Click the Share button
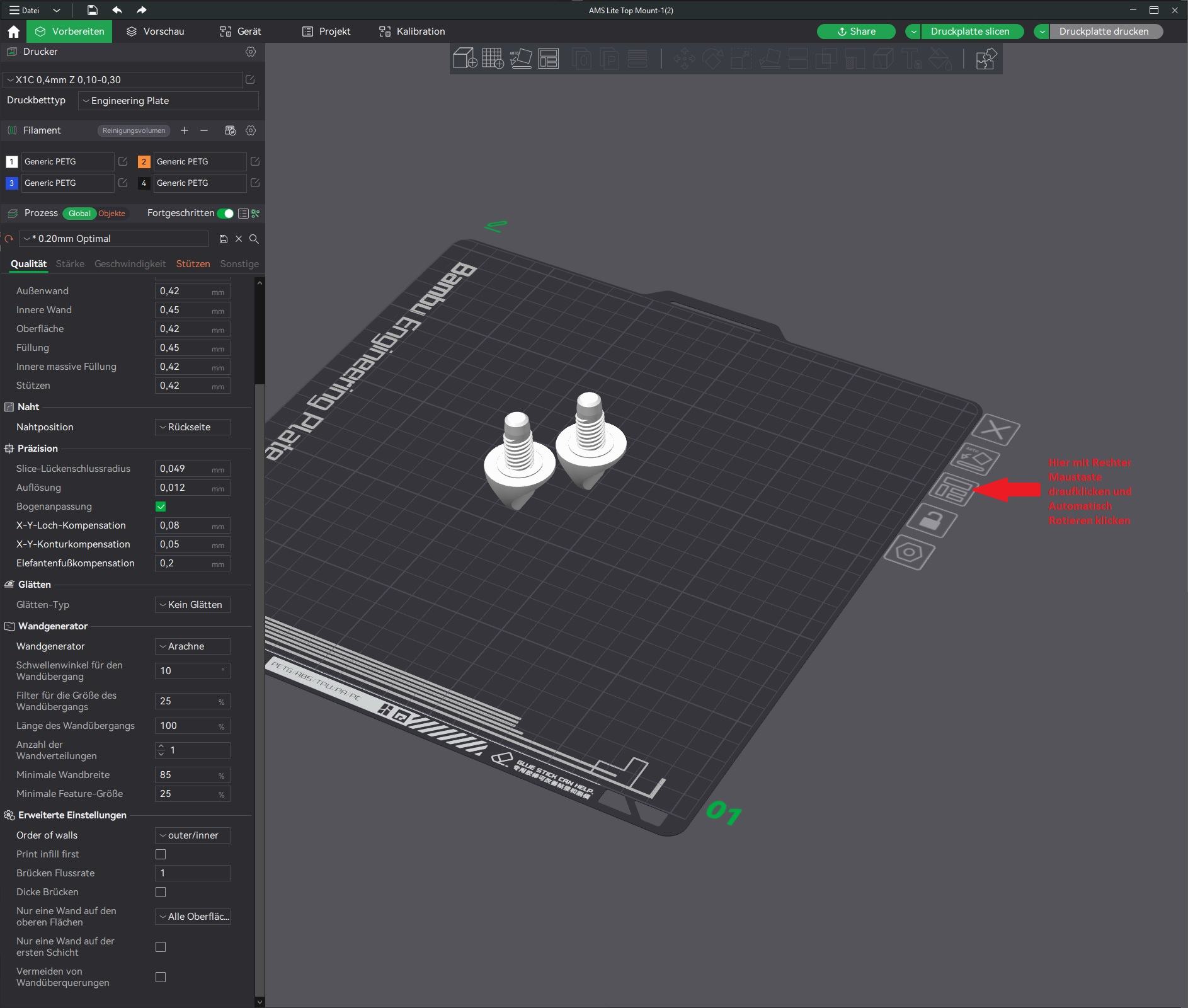The image size is (1188, 1008). pyautogui.click(x=856, y=31)
